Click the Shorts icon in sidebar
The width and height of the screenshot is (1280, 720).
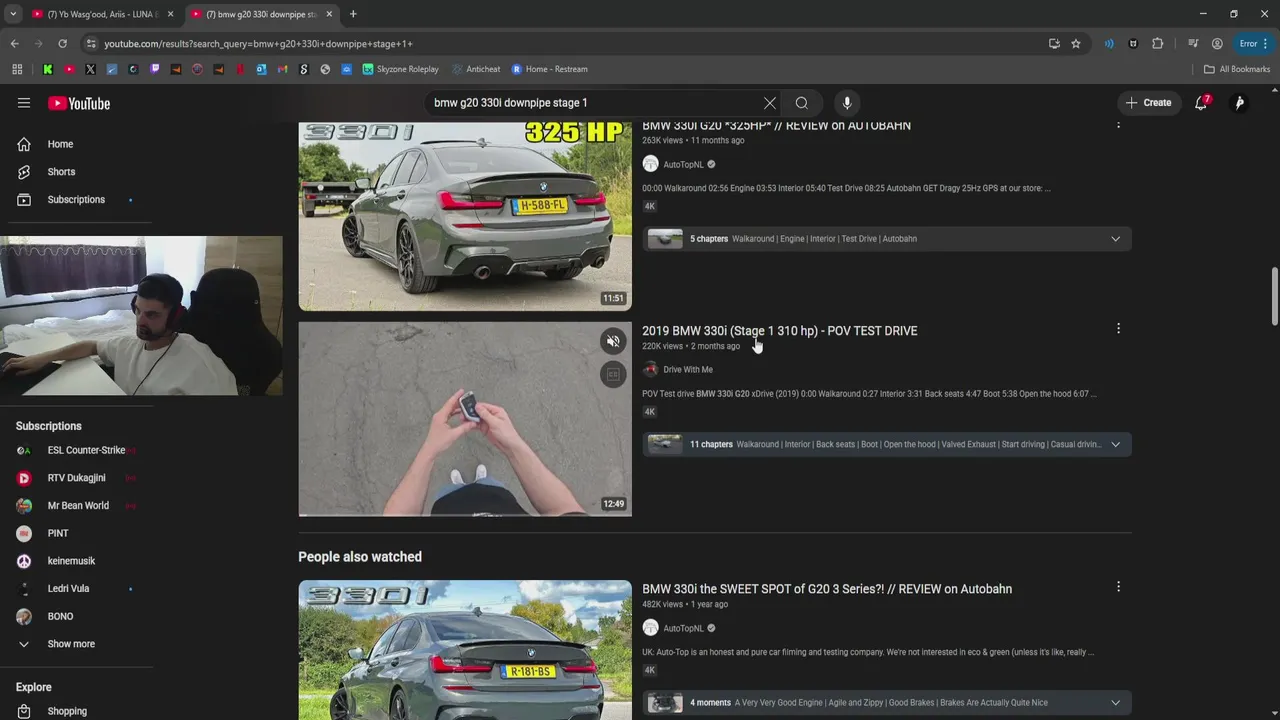click(24, 172)
